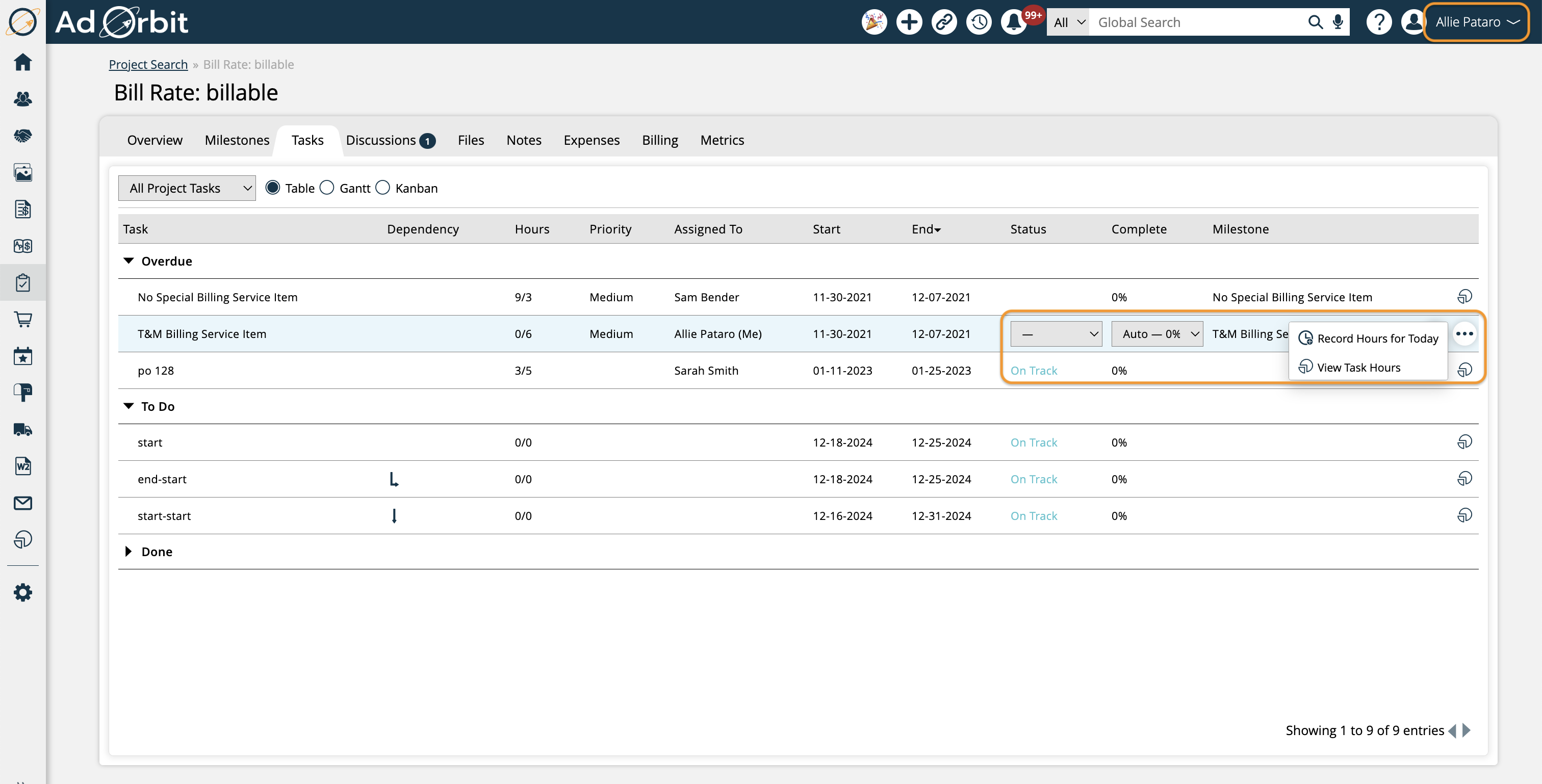Open the All Project Tasks dropdown
The image size is (1542, 784).
point(187,188)
